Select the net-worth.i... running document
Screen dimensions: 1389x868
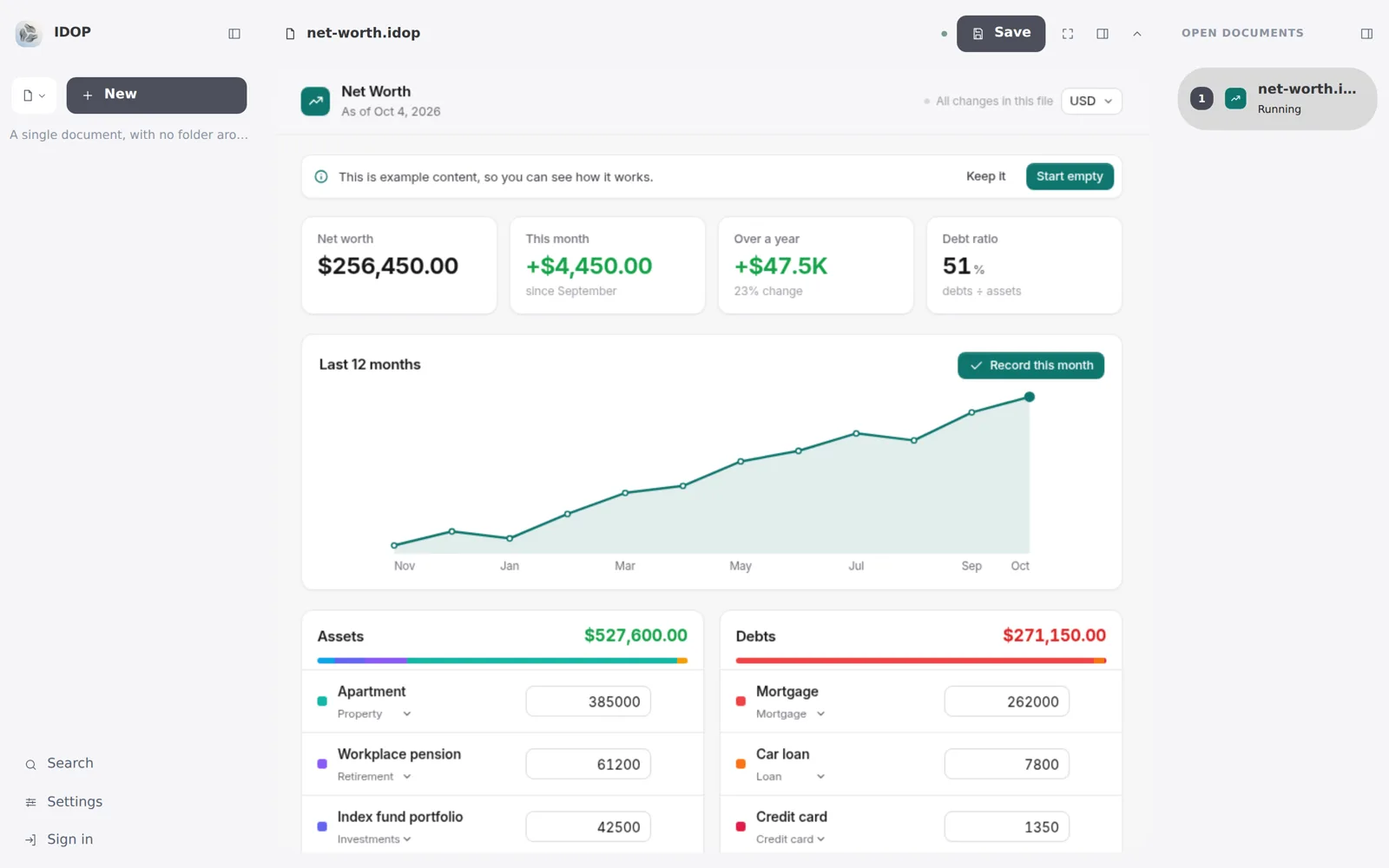(x=1277, y=99)
